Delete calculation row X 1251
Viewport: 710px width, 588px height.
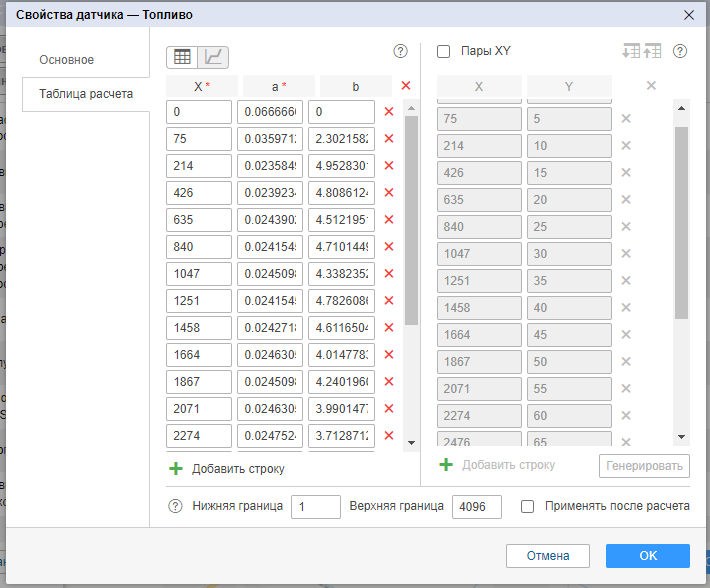[x=389, y=301]
